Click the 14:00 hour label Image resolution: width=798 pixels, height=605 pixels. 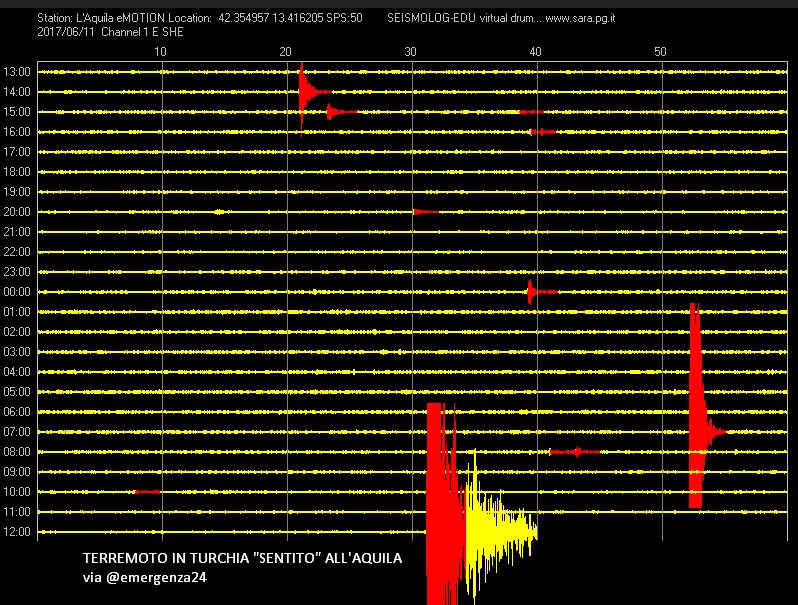pos(17,92)
